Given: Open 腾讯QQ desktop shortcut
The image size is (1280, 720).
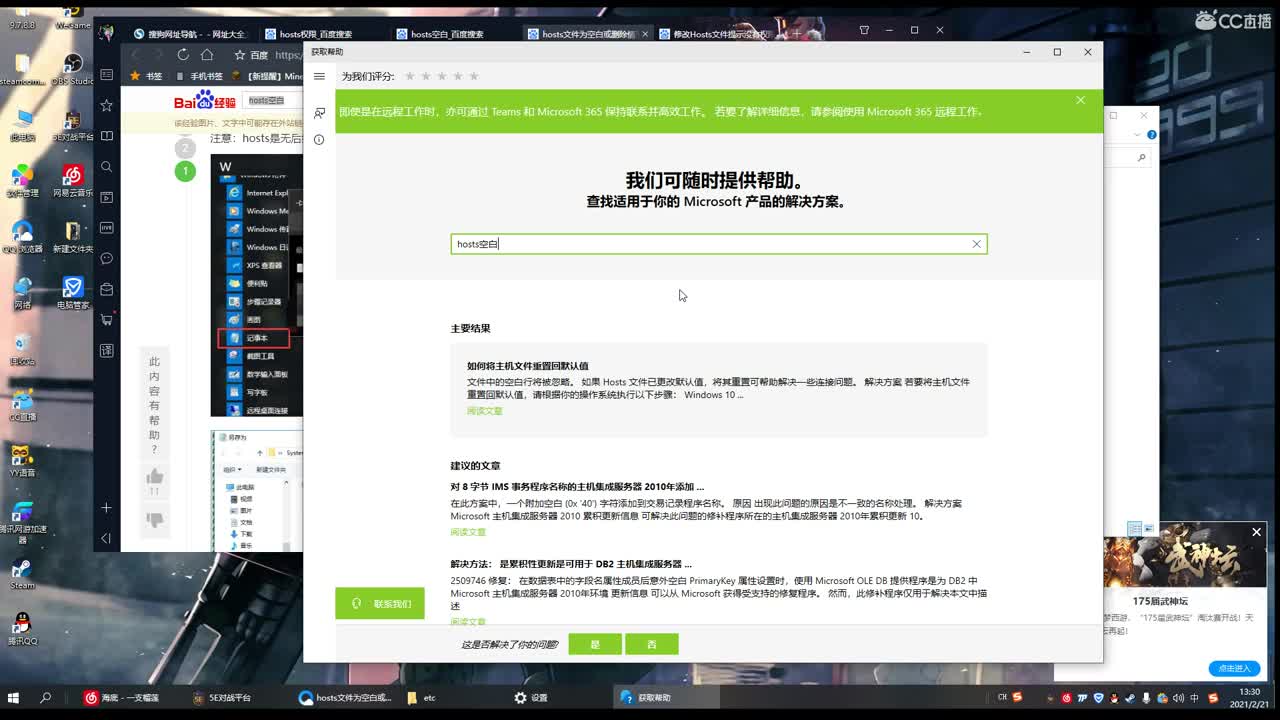Looking at the screenshot, I should click(x=22, y=628).
